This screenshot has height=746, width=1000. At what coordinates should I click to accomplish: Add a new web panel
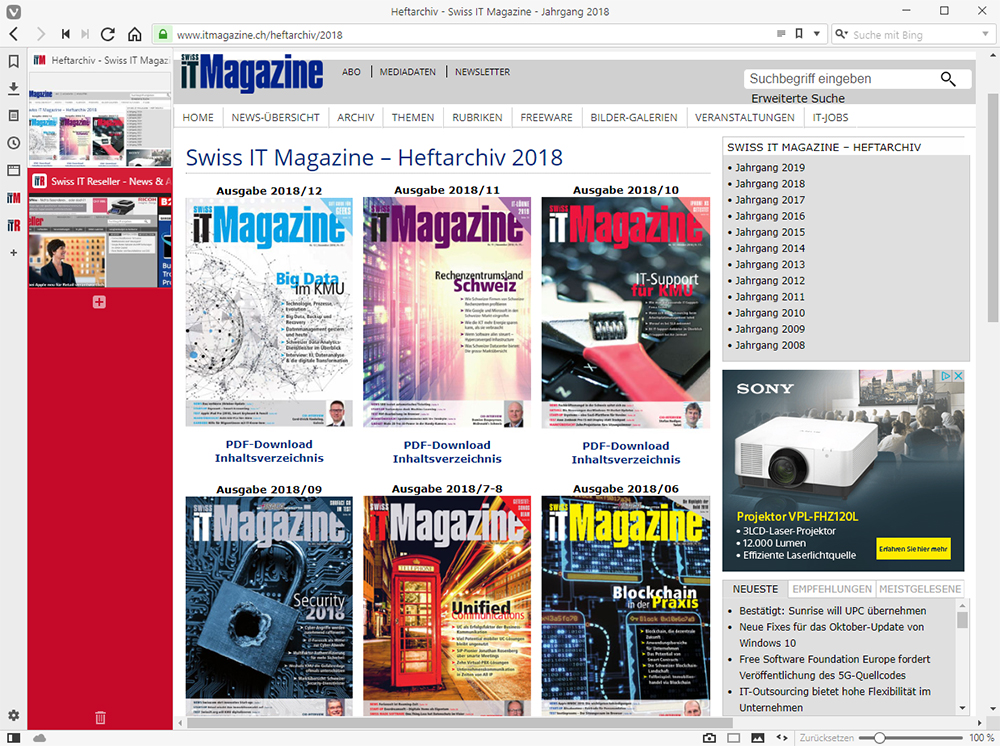[13, 253]
